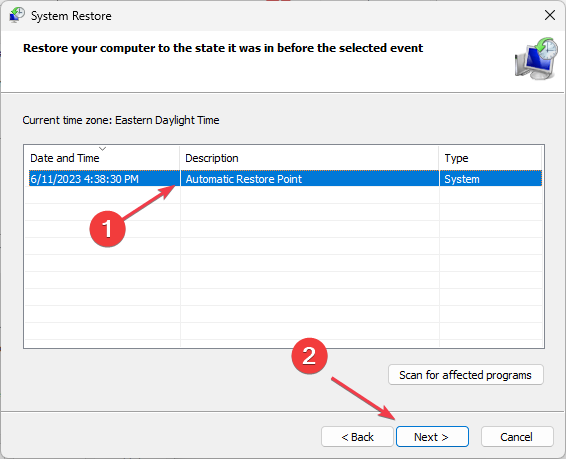
Task: Click the computer restore clock graphic
Action: pyautogui.click(x=536, y=58)
